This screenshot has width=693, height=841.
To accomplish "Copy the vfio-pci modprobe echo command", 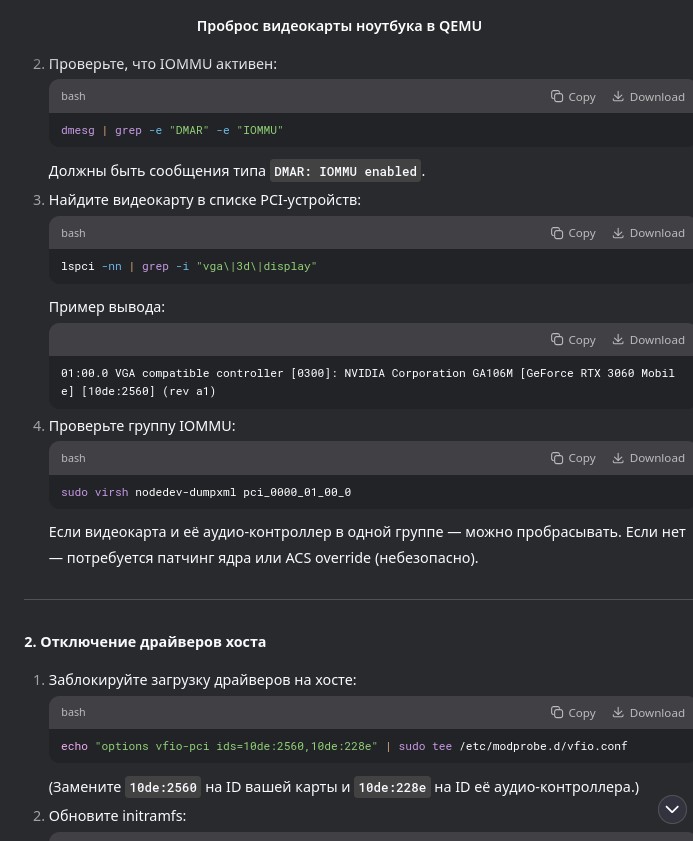I will point(573,712).
